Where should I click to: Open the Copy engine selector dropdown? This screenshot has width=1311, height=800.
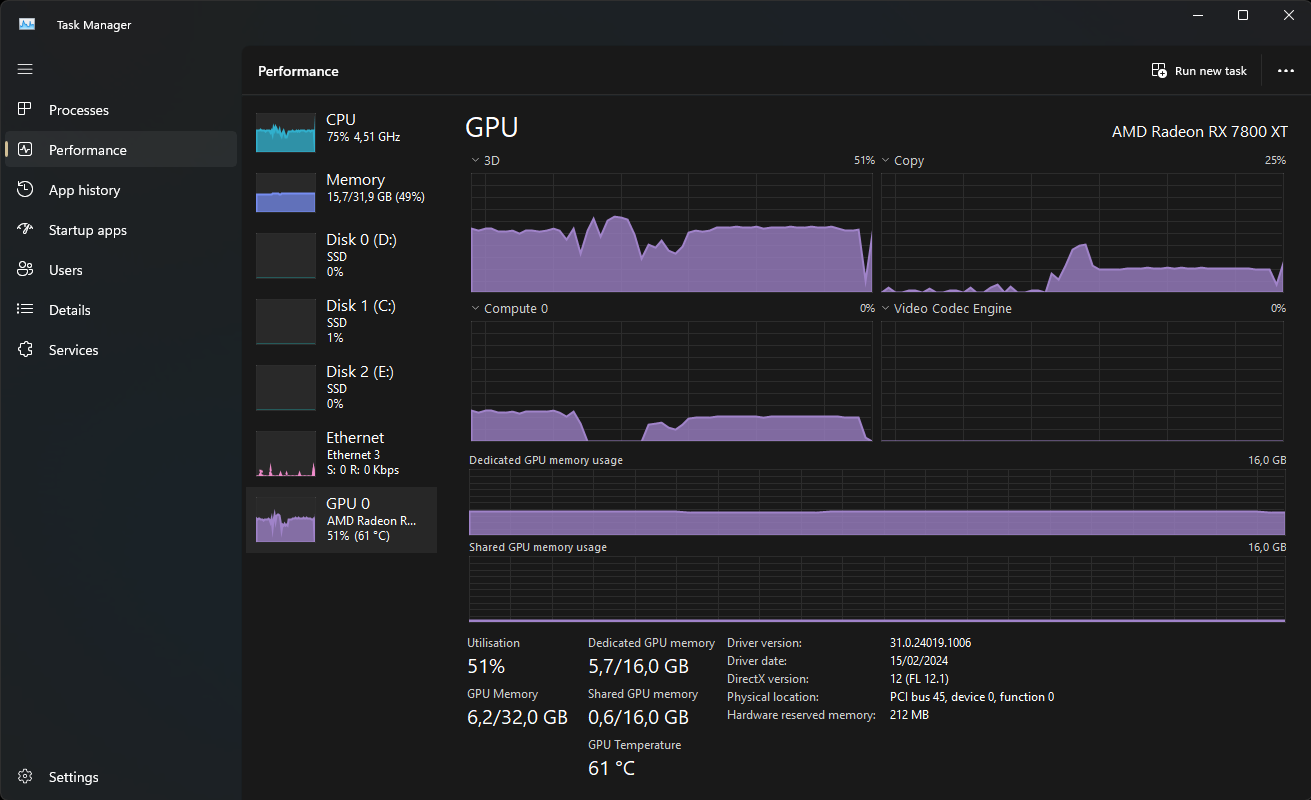coord(884,159)
